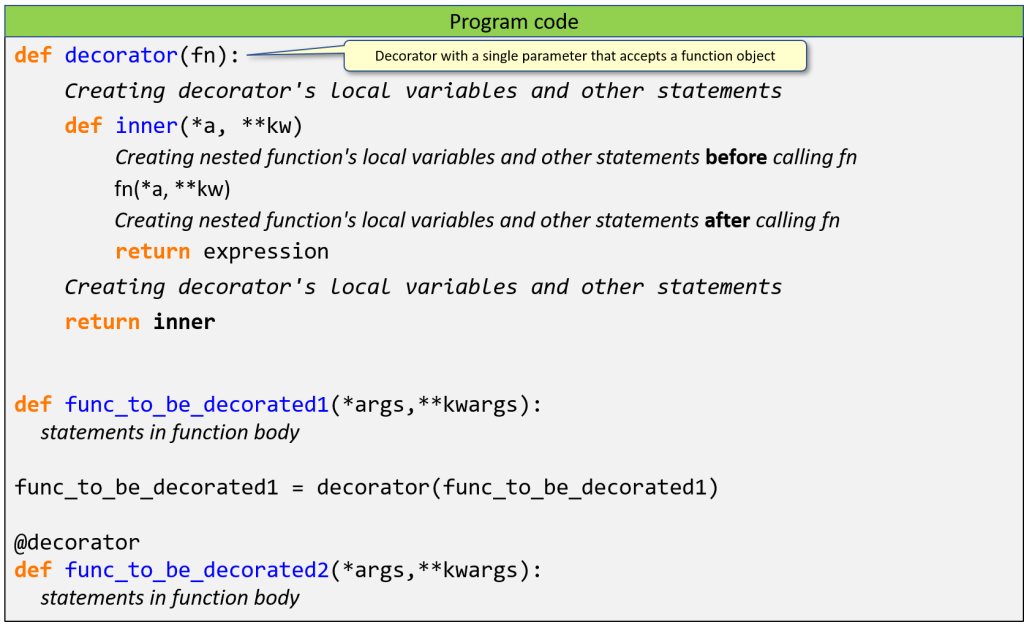Click the func_to_be_decorated1 name in its def line
The image size is (1024, 625).
196,405
